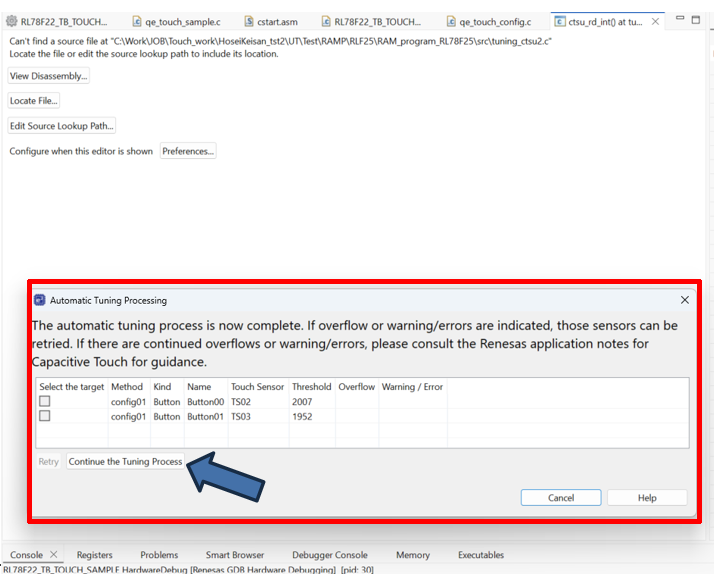714x582 pixels.
Task: Open editor Preferences button
Action: (188, 151)
